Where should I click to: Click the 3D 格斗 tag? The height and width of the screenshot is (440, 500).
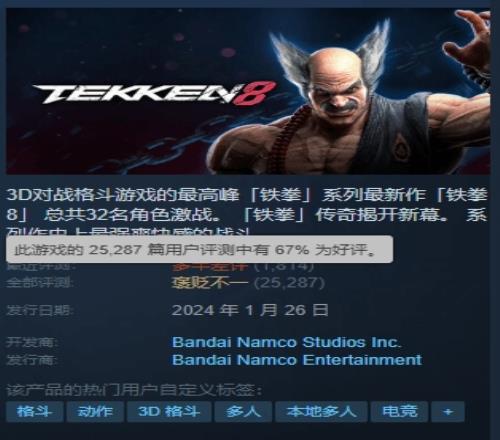[x=169, y=411]
